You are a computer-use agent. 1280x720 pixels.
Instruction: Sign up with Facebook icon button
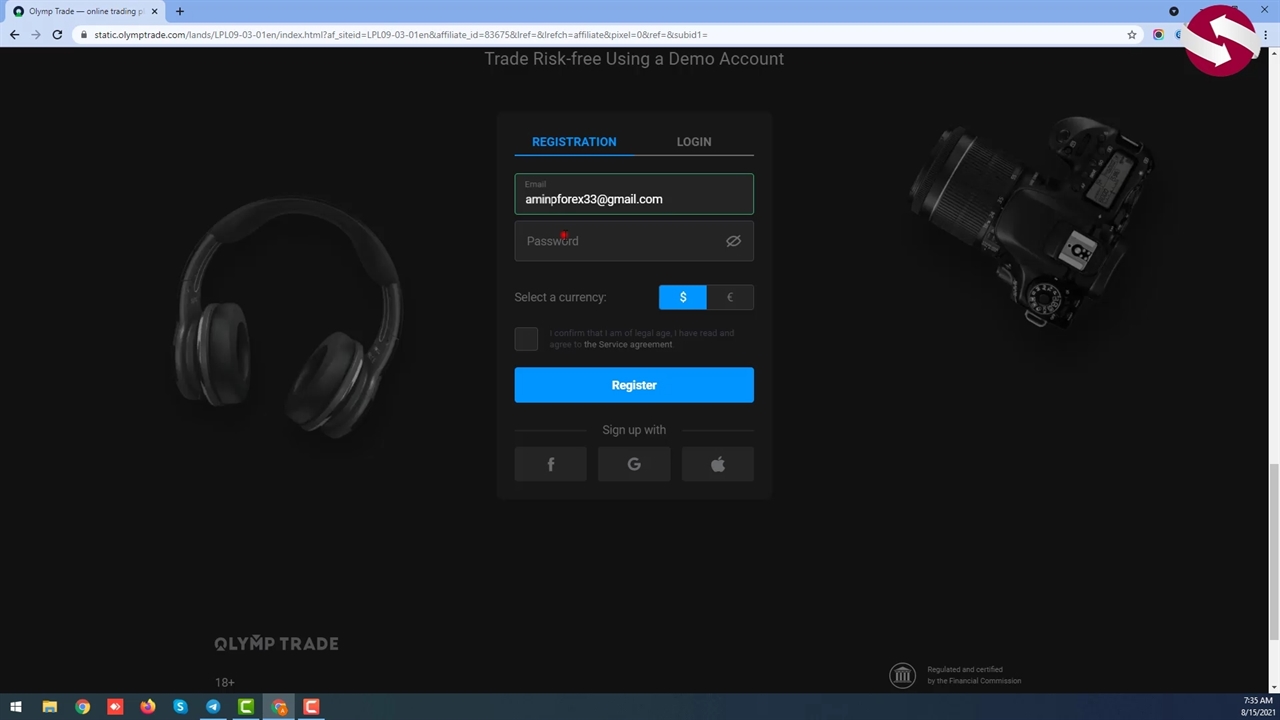(x=550, y=465)
